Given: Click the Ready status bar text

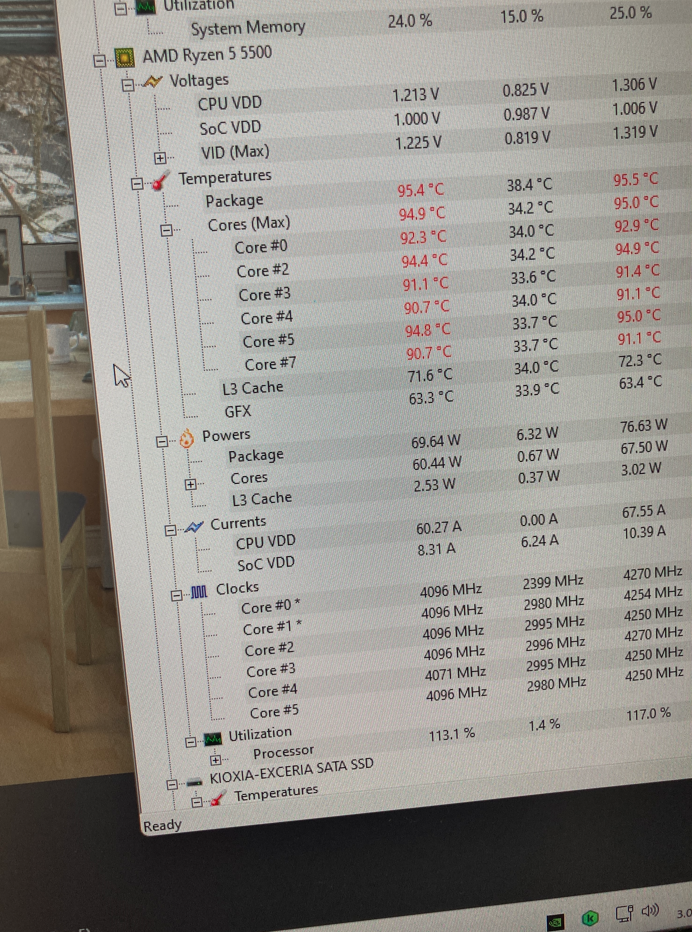Looking at the screenshot, I should pyautogui.click(x=162, y=826).
